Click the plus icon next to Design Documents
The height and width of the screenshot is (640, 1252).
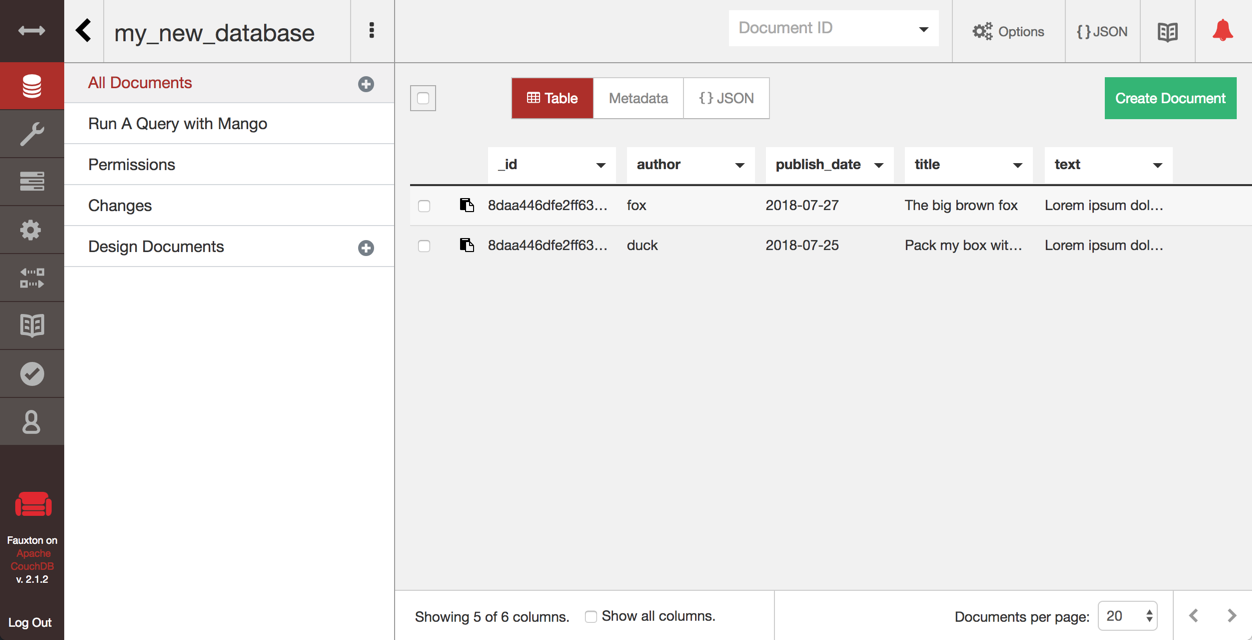pyautogui.click(x=366, y=248)
